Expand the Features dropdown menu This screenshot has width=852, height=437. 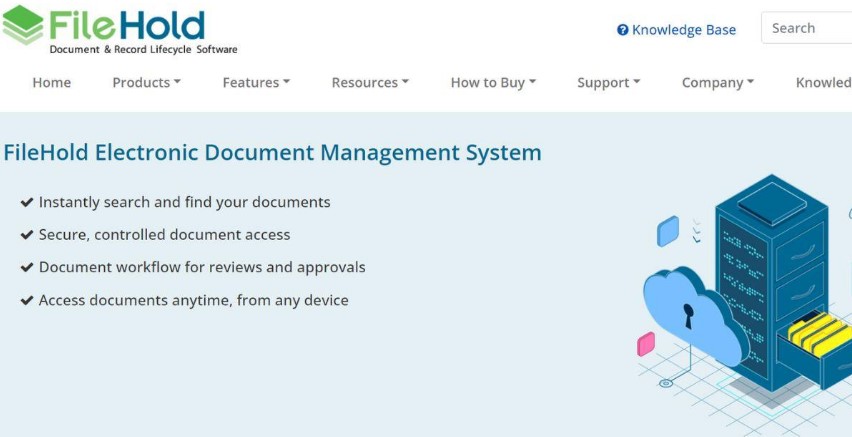tap(256, 83)
